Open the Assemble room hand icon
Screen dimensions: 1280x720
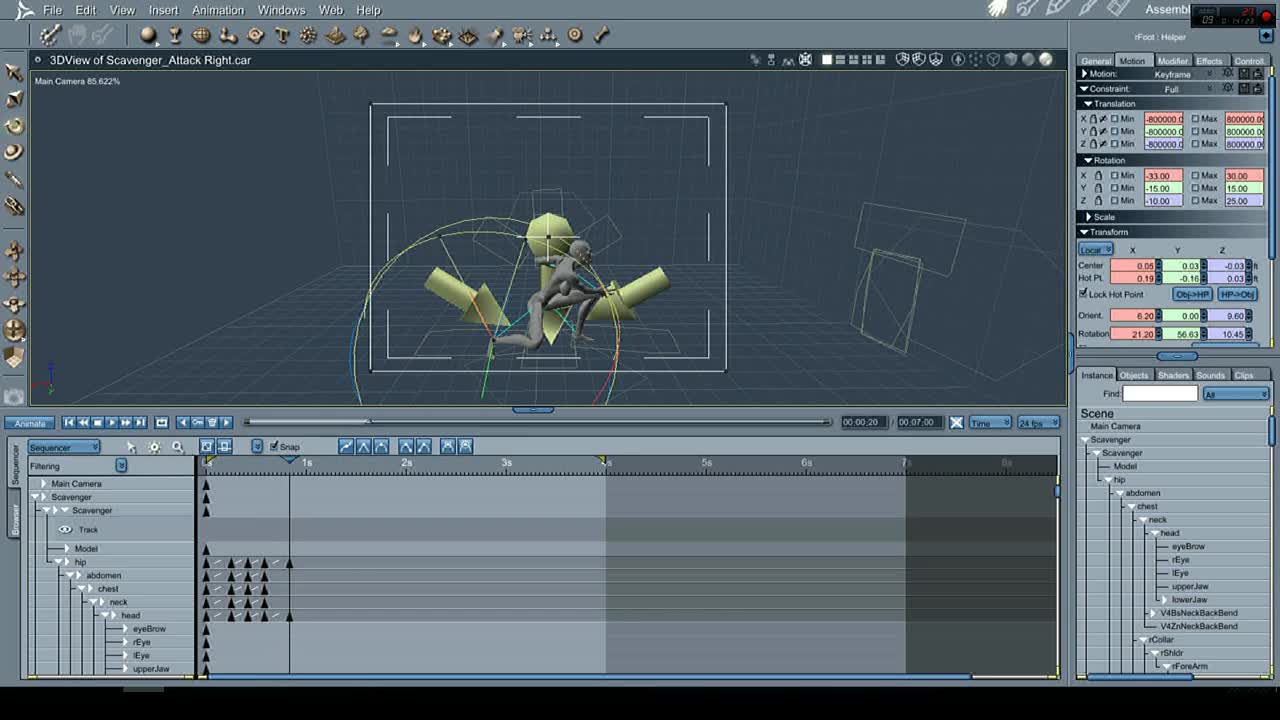997,9
